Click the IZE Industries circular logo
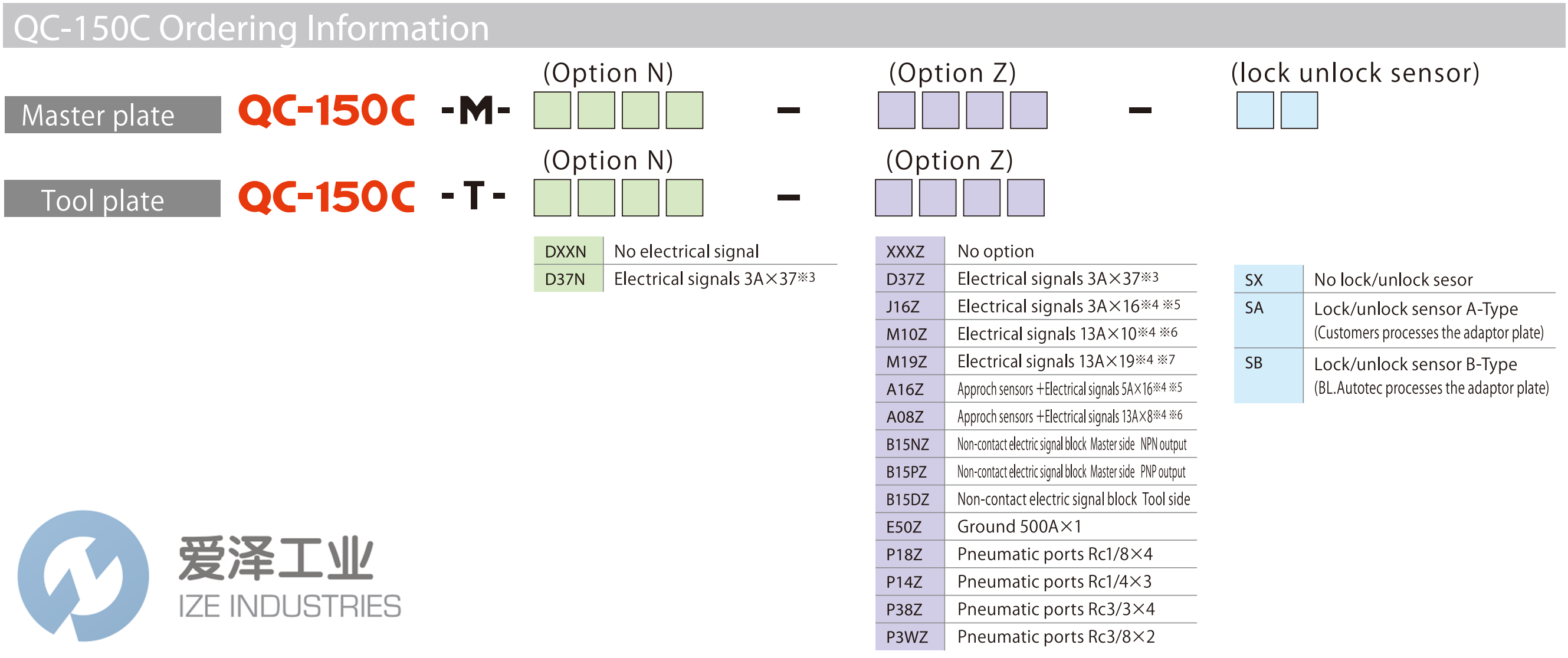 pyautogui.click(x=83, y=575)
